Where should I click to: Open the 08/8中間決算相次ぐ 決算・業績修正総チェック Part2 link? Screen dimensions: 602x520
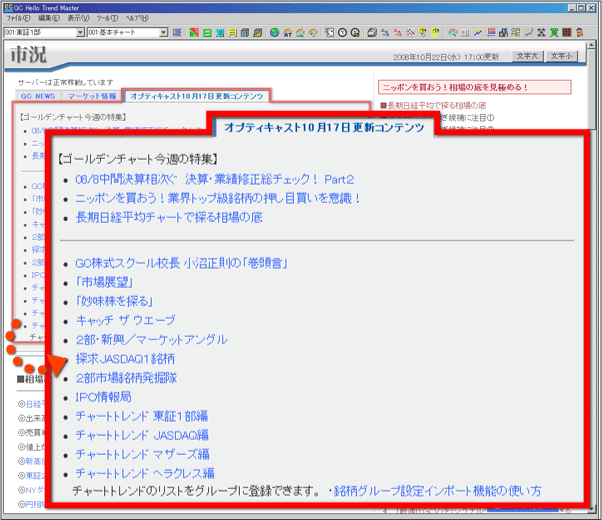[215, 179]
